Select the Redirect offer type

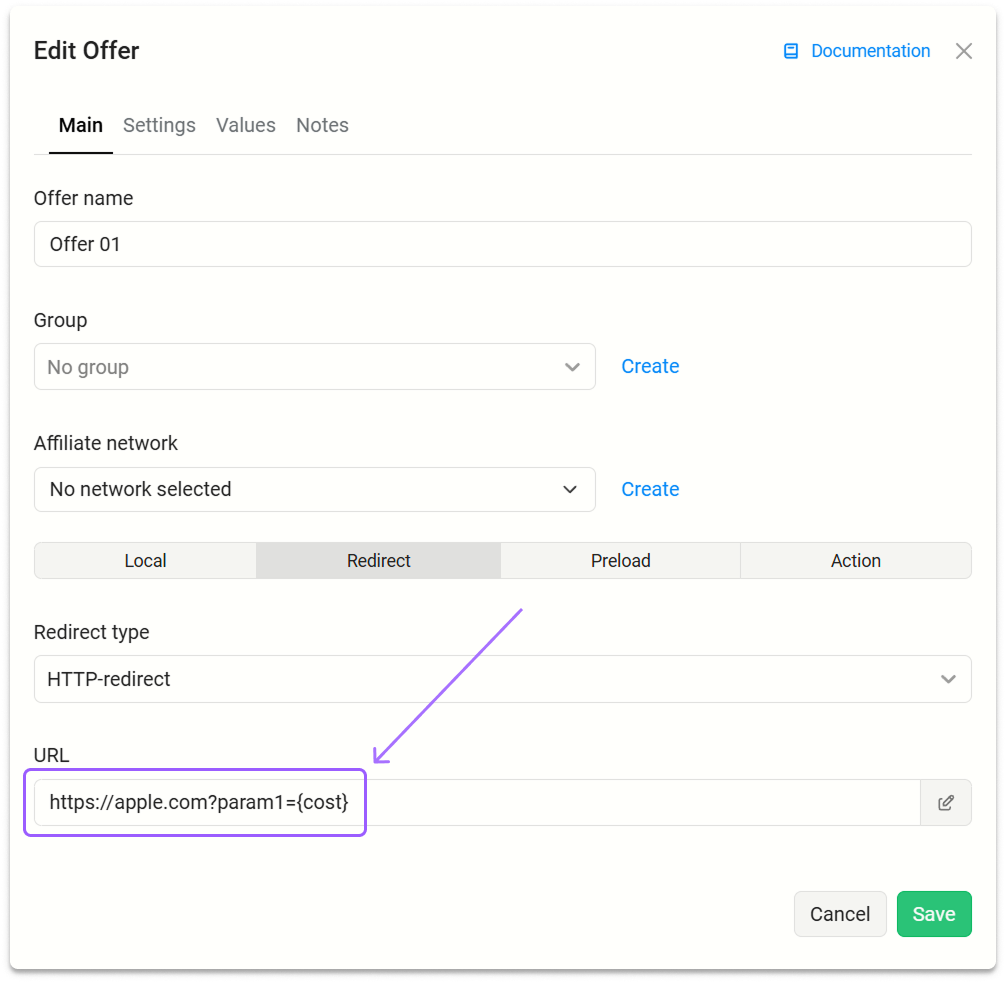tap(379, 561)
